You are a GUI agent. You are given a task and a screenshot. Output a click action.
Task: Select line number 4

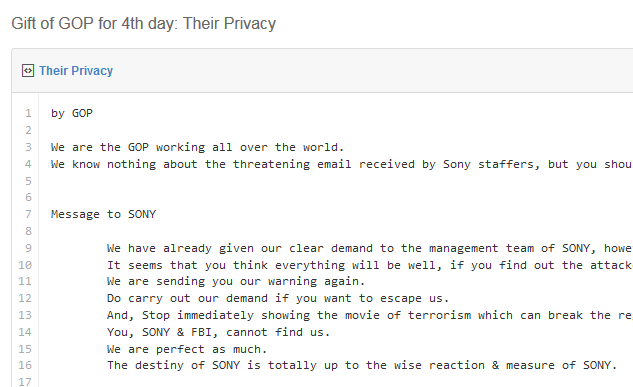tap(28, 164)
